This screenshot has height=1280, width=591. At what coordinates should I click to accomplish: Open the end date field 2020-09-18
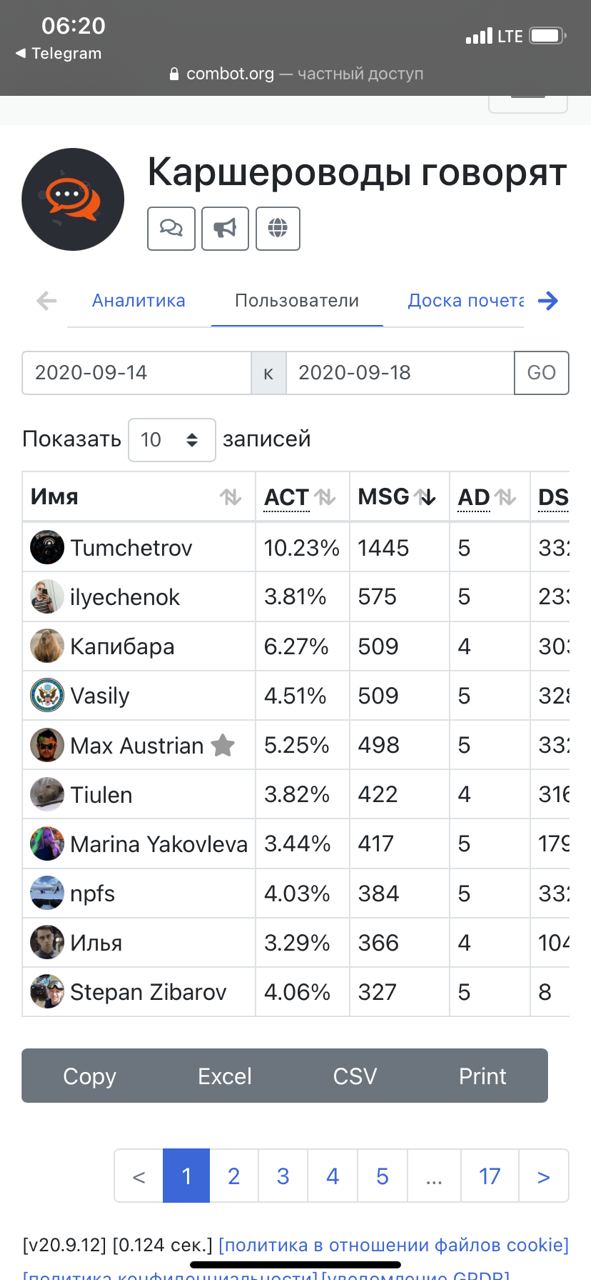(x=400, y=373)
